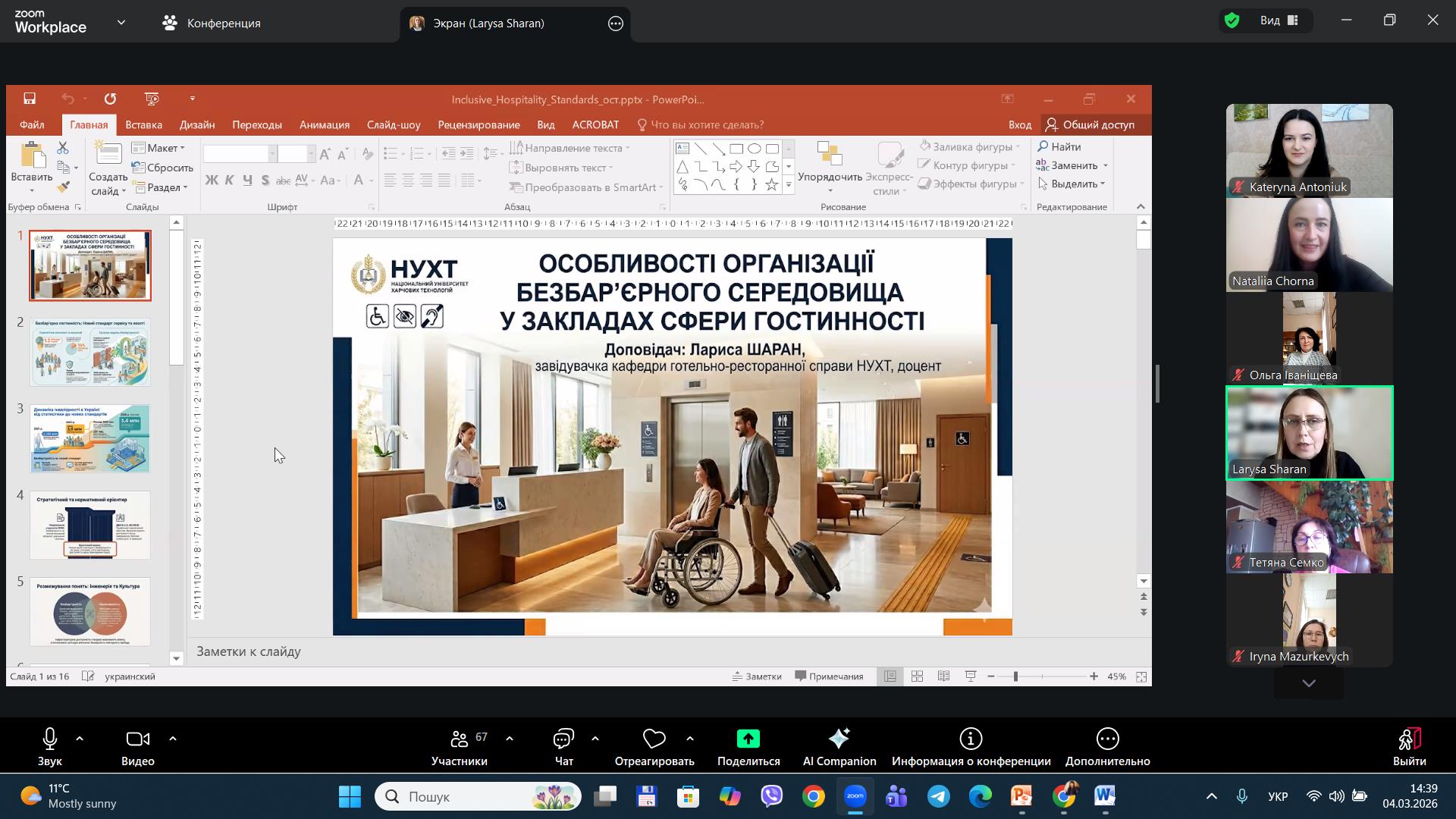Click the Видео camera icon

pyautogui.click(x=137, y=739)
